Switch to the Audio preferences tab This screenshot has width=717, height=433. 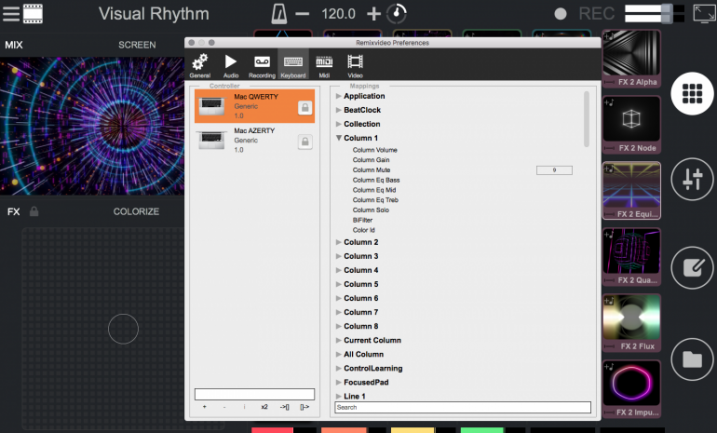[x=231, y=64]
